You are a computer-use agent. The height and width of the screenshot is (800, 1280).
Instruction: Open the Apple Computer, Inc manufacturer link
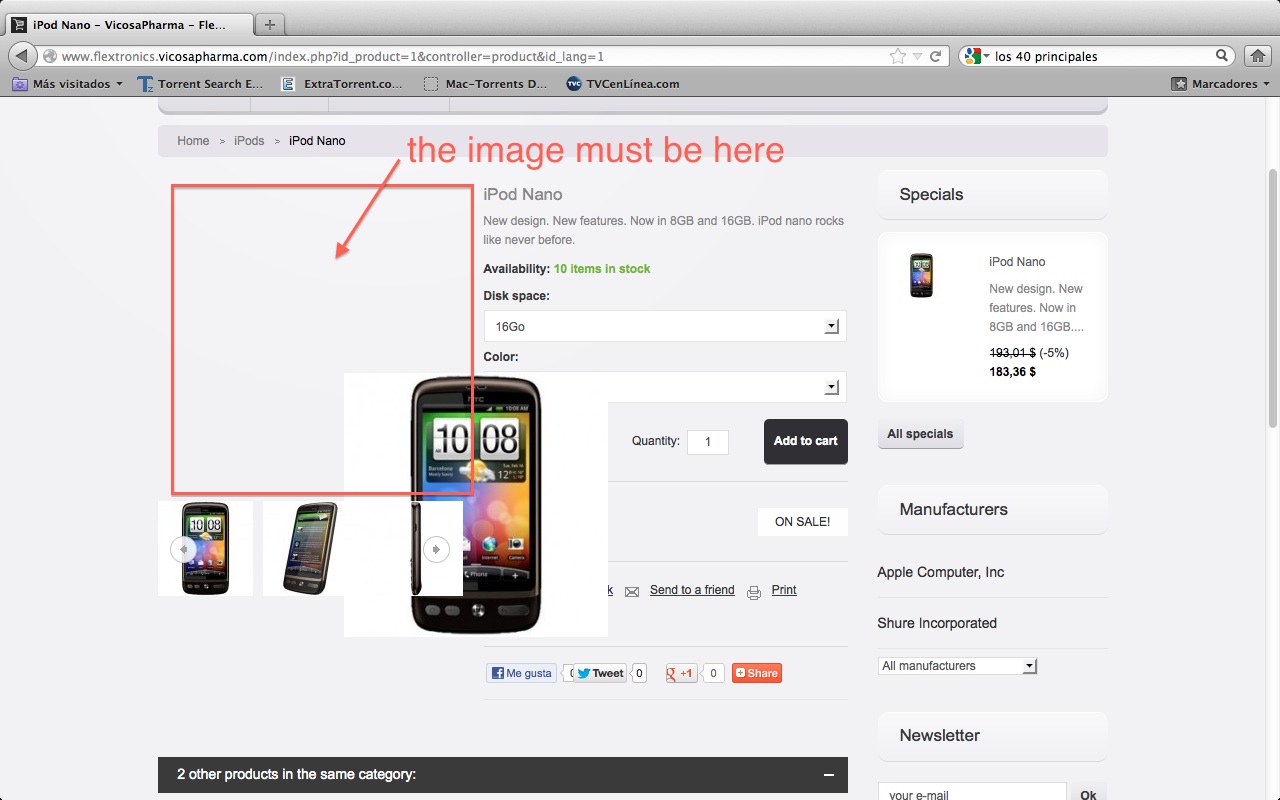(x=941, y=572)
